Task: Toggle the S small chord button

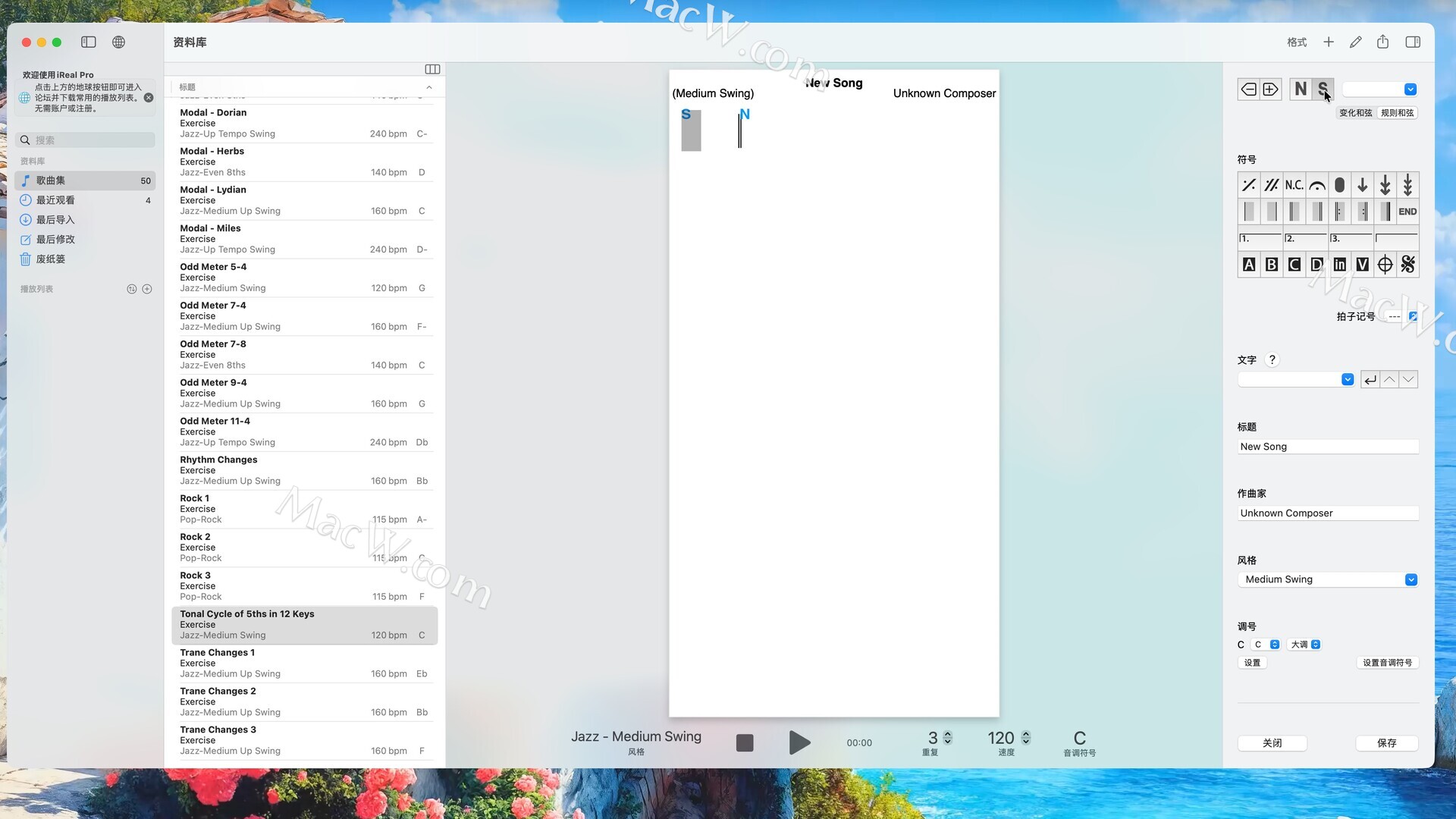Action: pos(1323,89)
